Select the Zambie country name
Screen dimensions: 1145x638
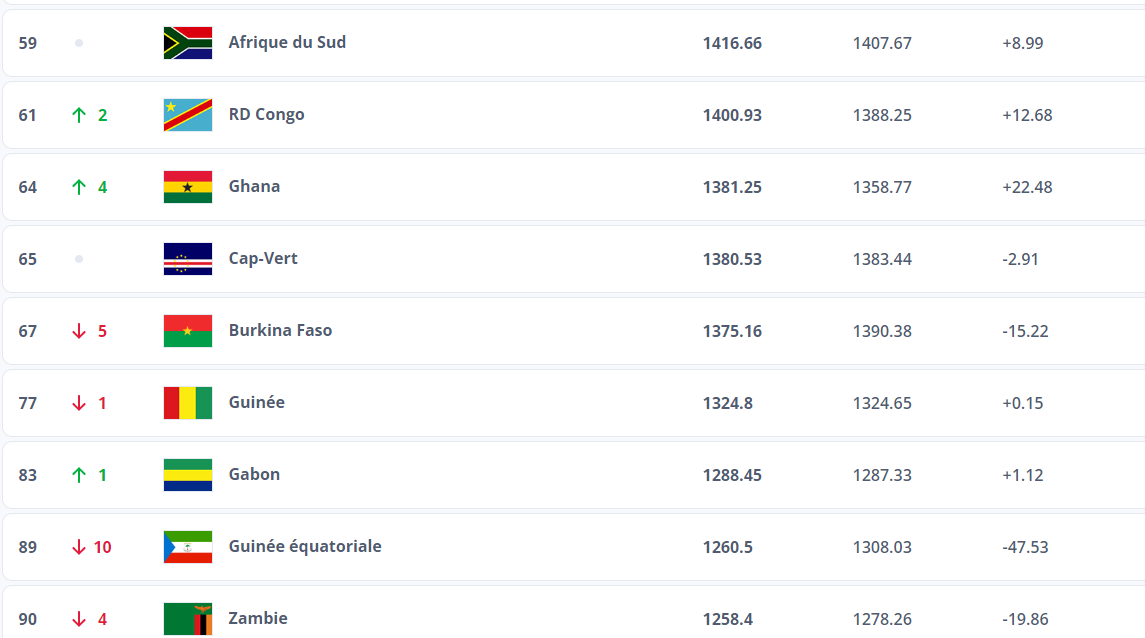(258, 619)
